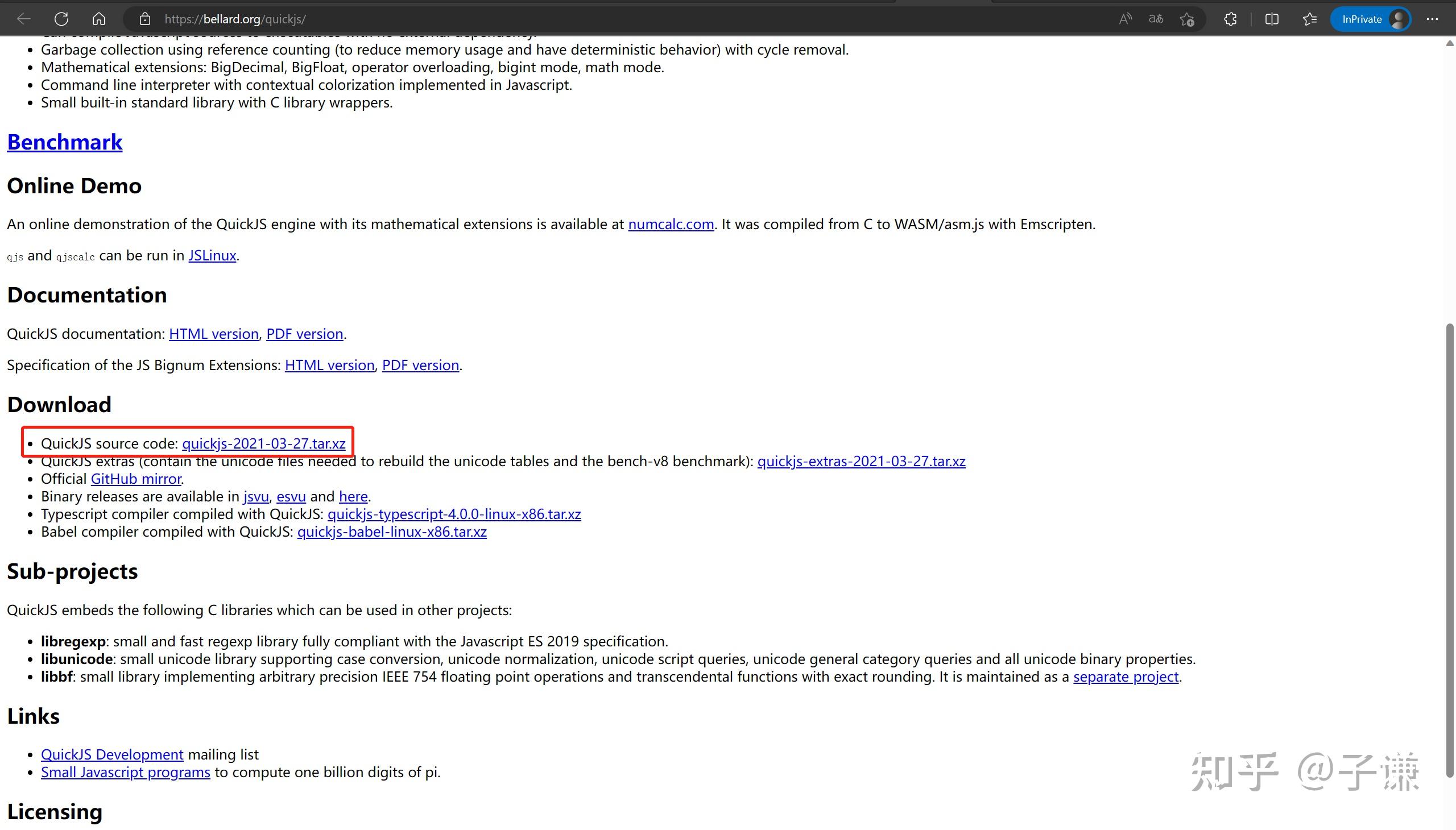This screenshot has width=1456, height=830.
Task: Download quickjs-babel-linux-x86.tar.xz
Action: click(x=392, y=532)
